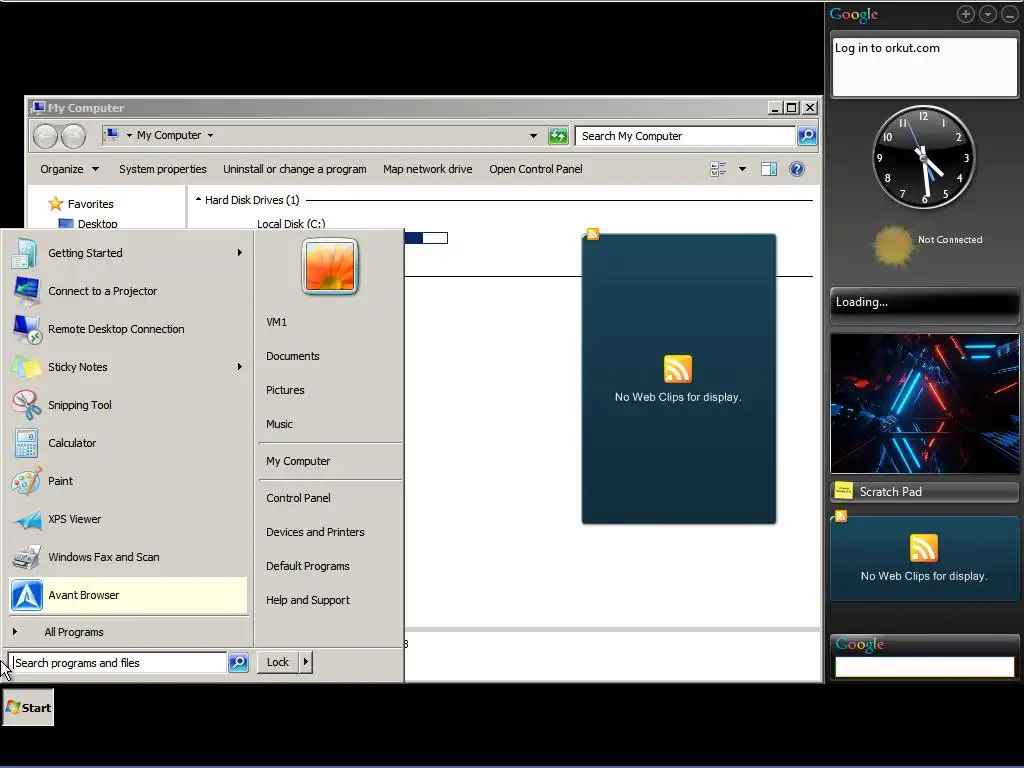Open Remote Desktop Connection

128,328
